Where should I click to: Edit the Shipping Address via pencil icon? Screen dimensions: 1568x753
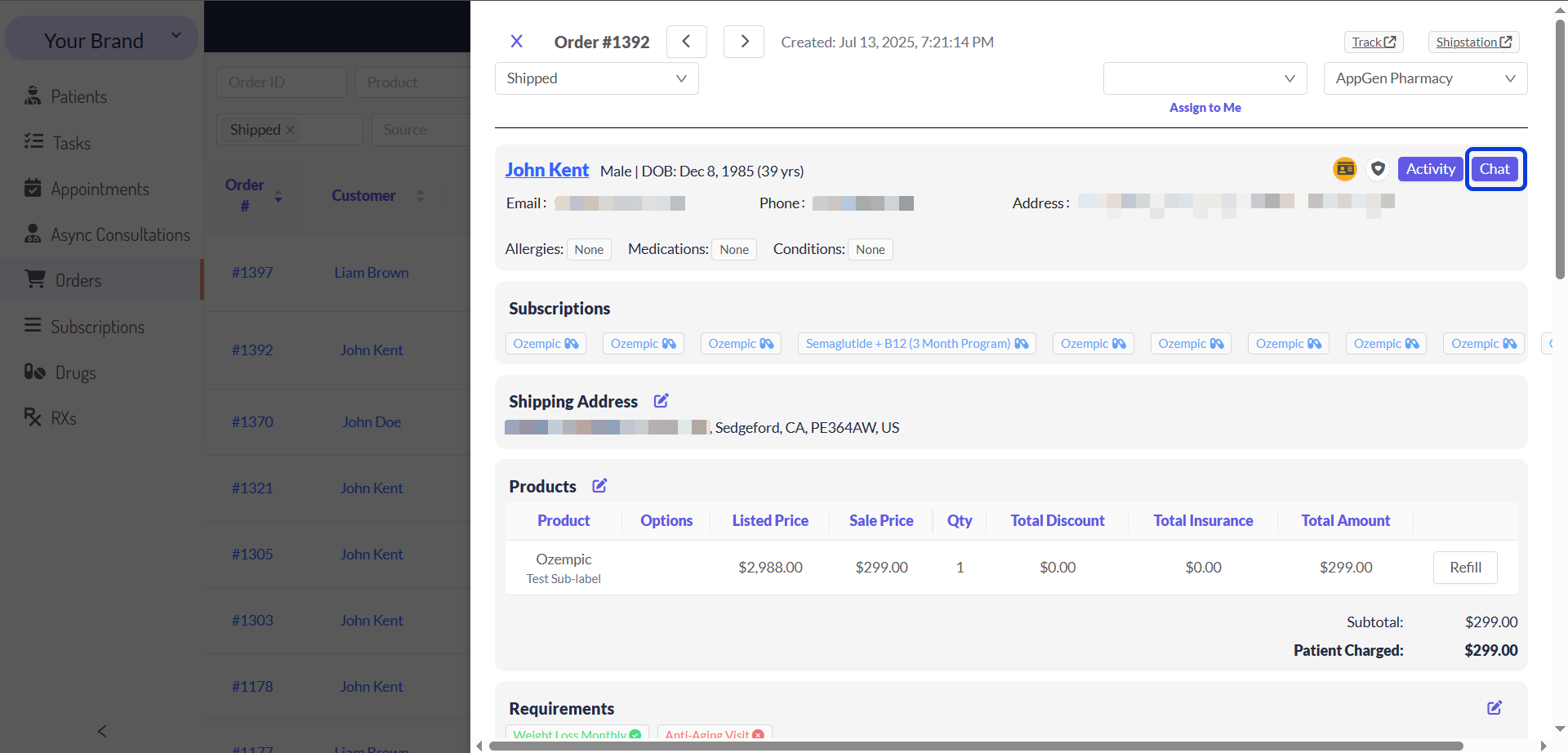tap(661, 401)
